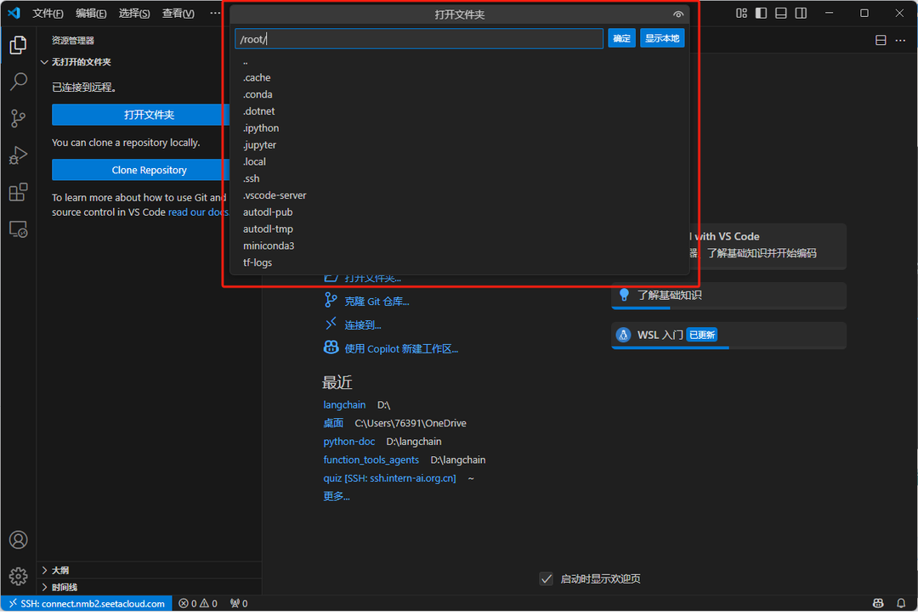Select the .vscode-server folder entry
Viewport: 918px width, 612px height.
459,195
